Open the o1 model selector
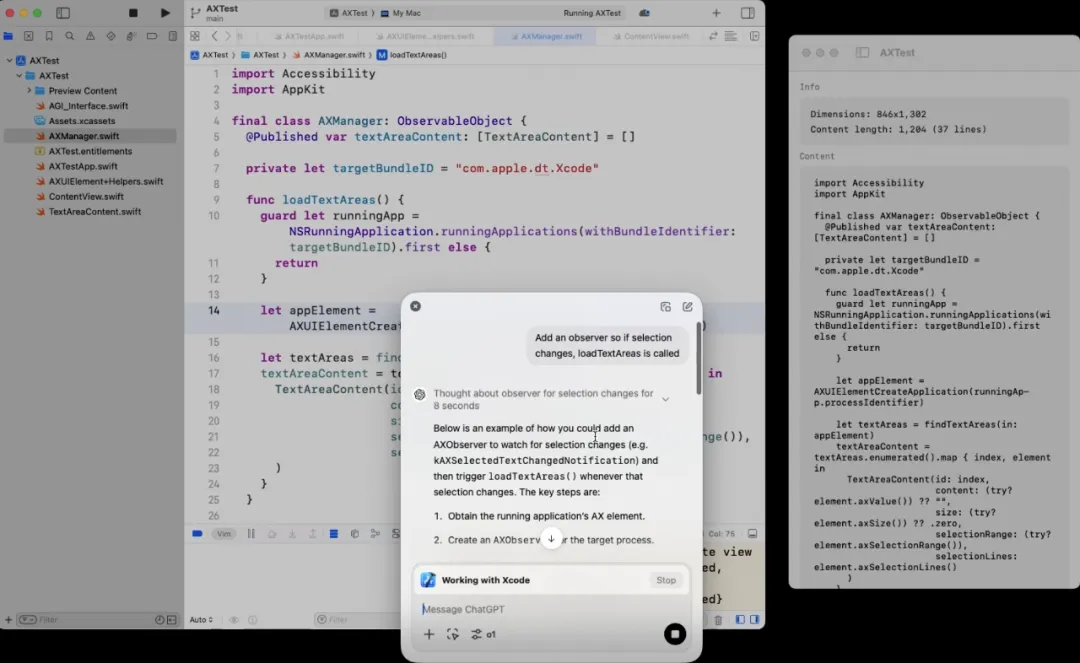 (x=484, y=634)
